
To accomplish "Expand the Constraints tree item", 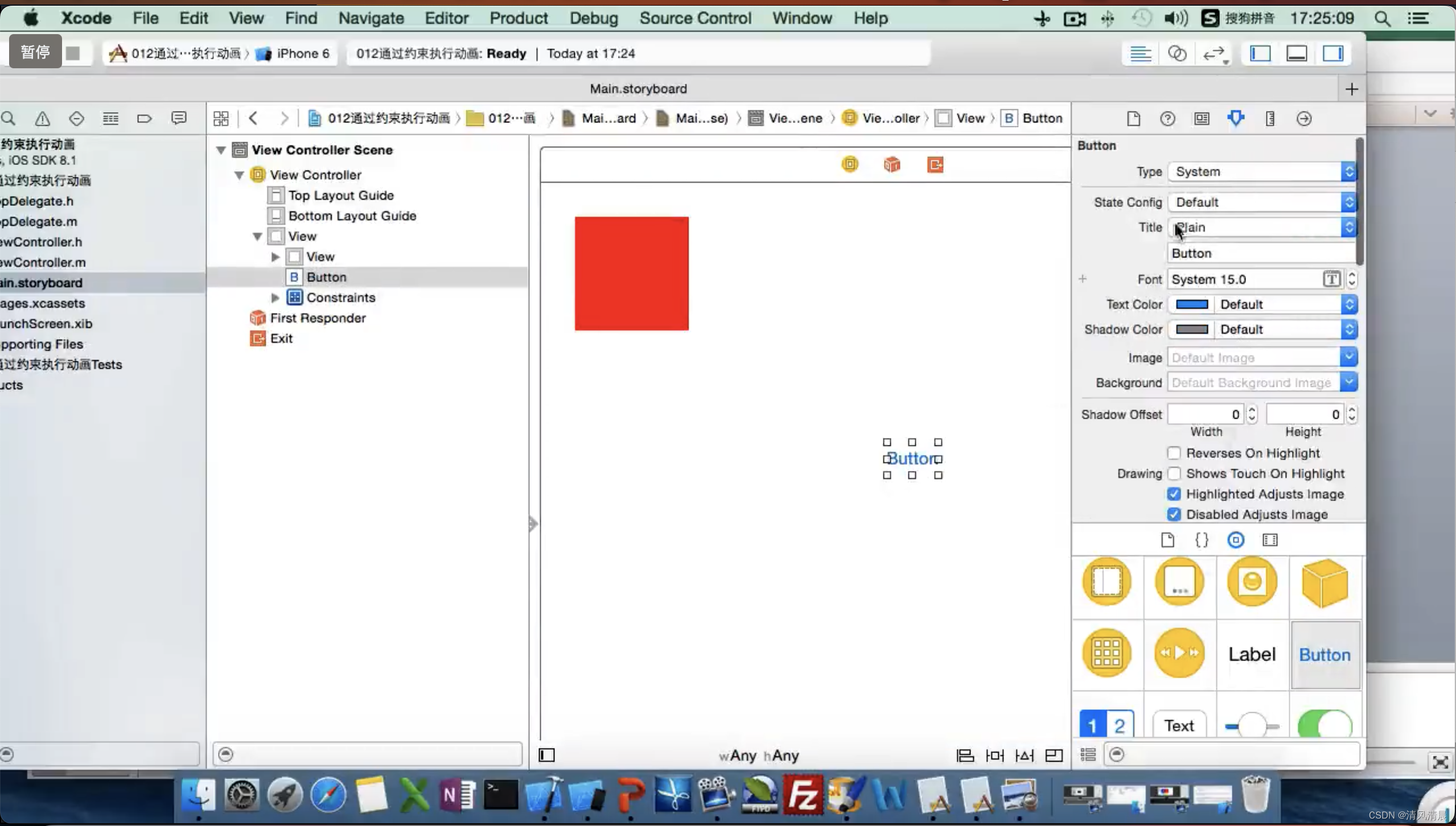I will pyautogui.click(x=275, y=297).
